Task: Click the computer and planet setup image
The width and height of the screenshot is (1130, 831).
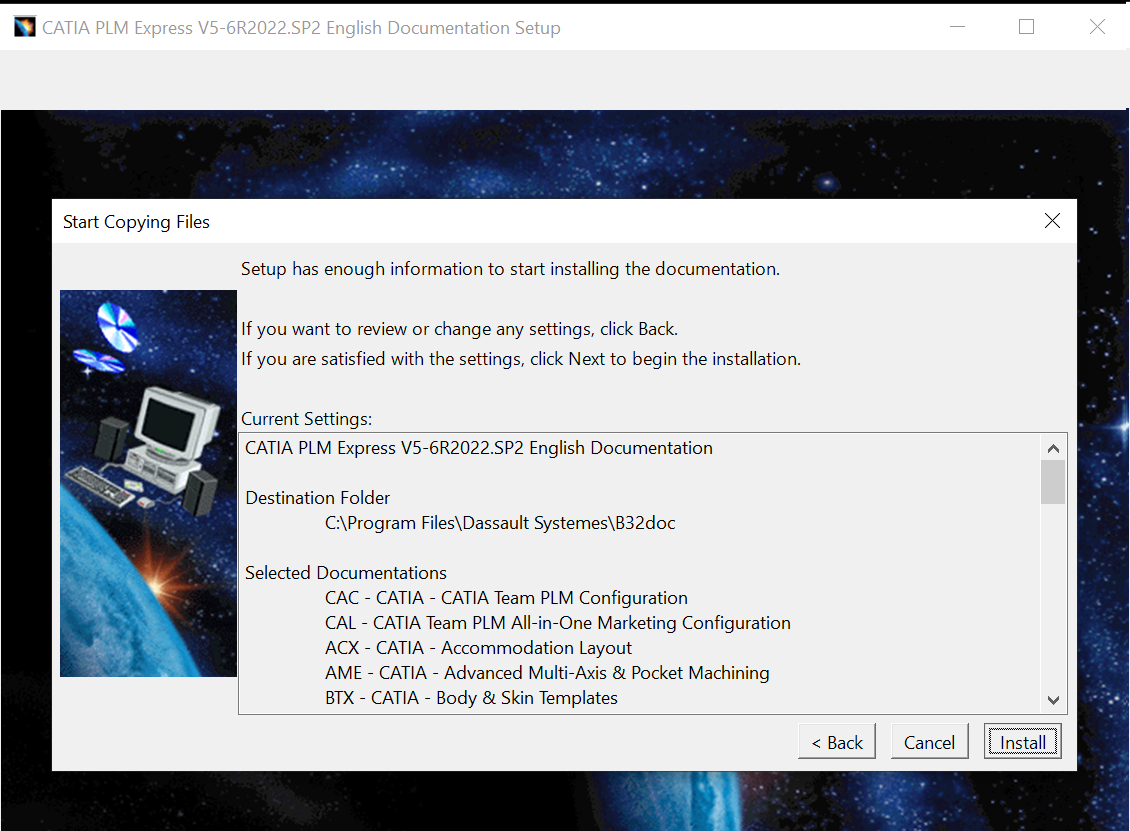Action: click(148, 484)
